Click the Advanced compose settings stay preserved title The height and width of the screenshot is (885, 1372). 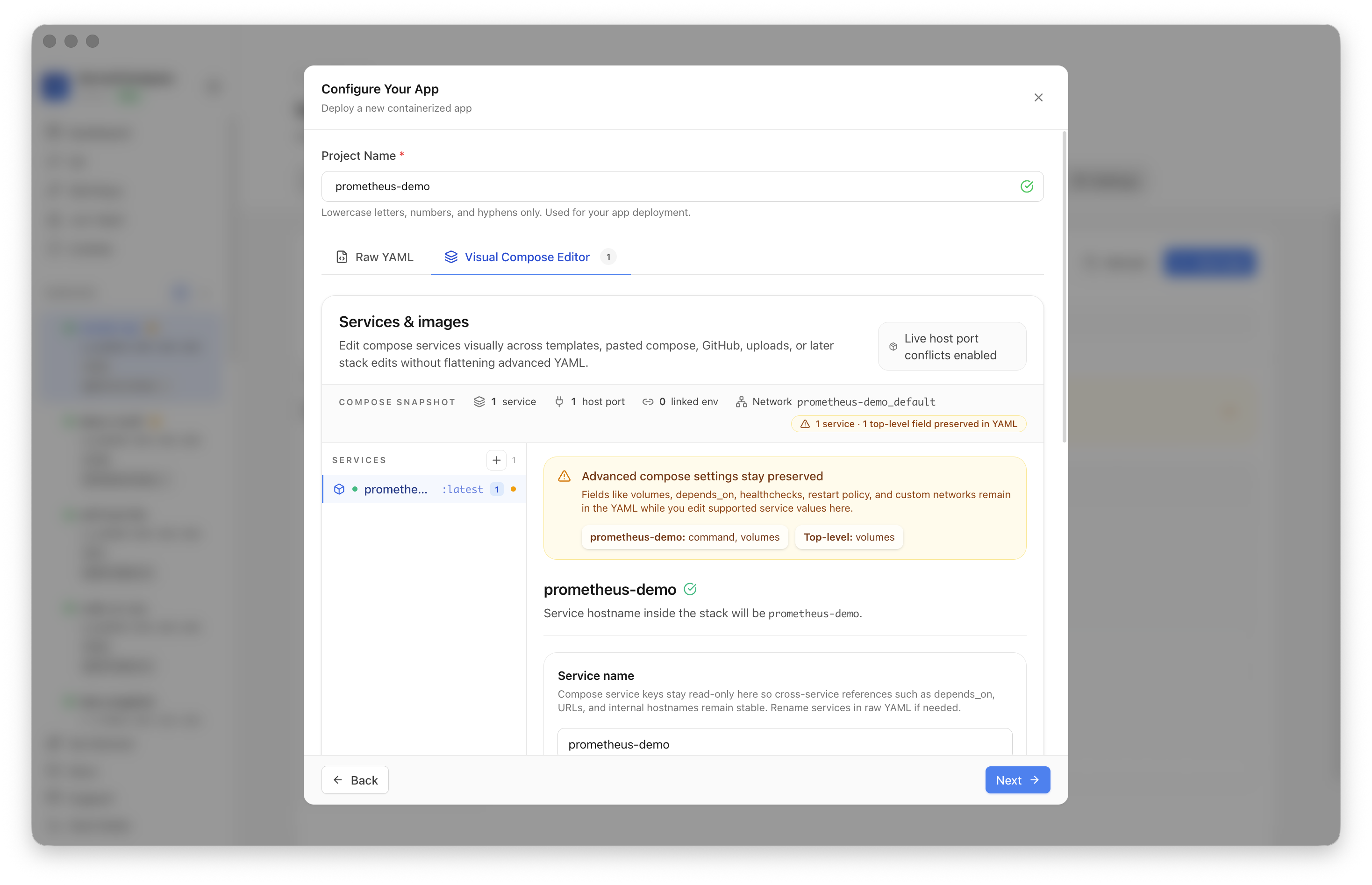coord(702,476)
